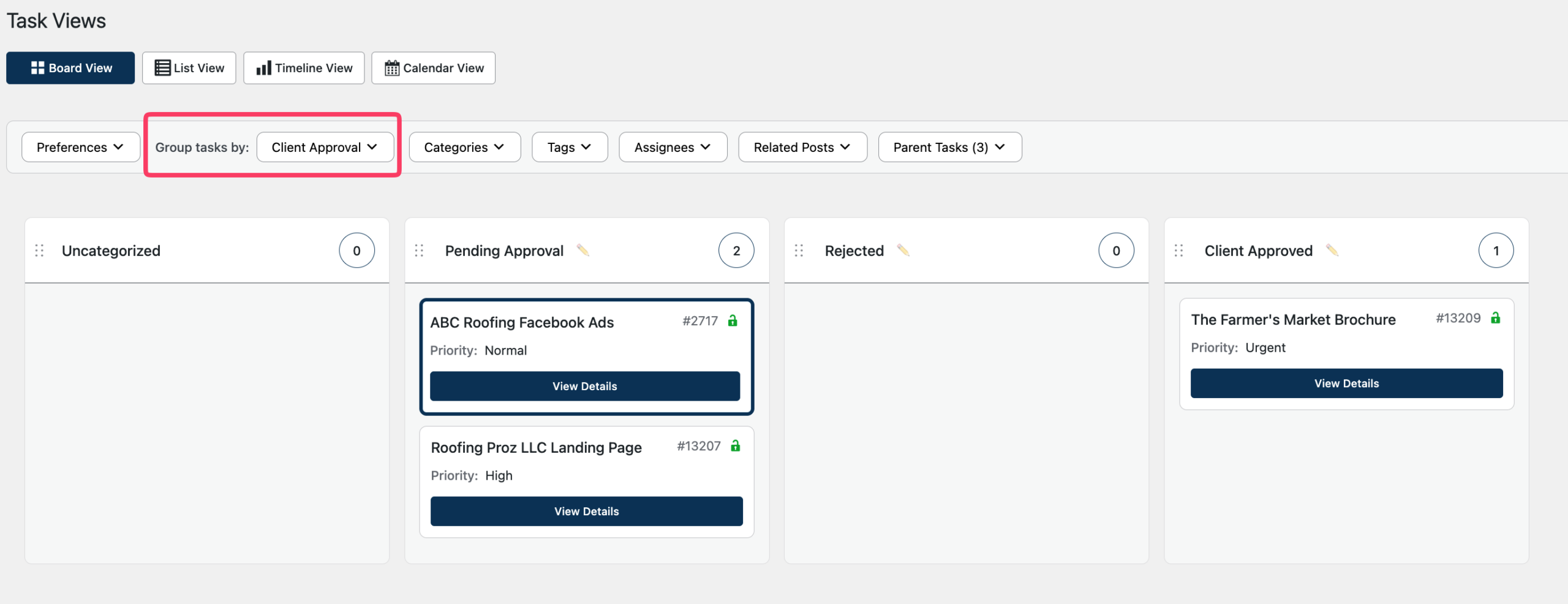
Task: Click the Pending Approval task count badge
Action: click(736, 251)
